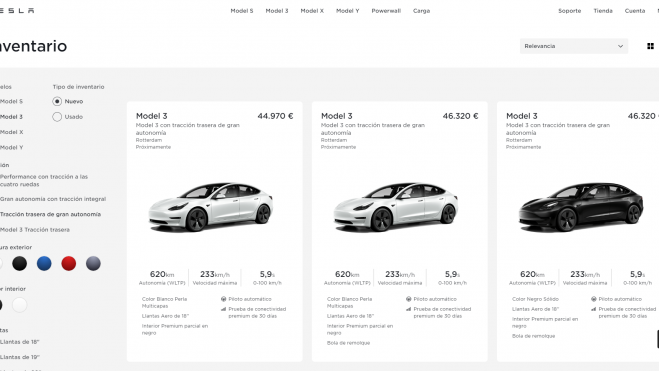Open Carga in top navigation

422,11
